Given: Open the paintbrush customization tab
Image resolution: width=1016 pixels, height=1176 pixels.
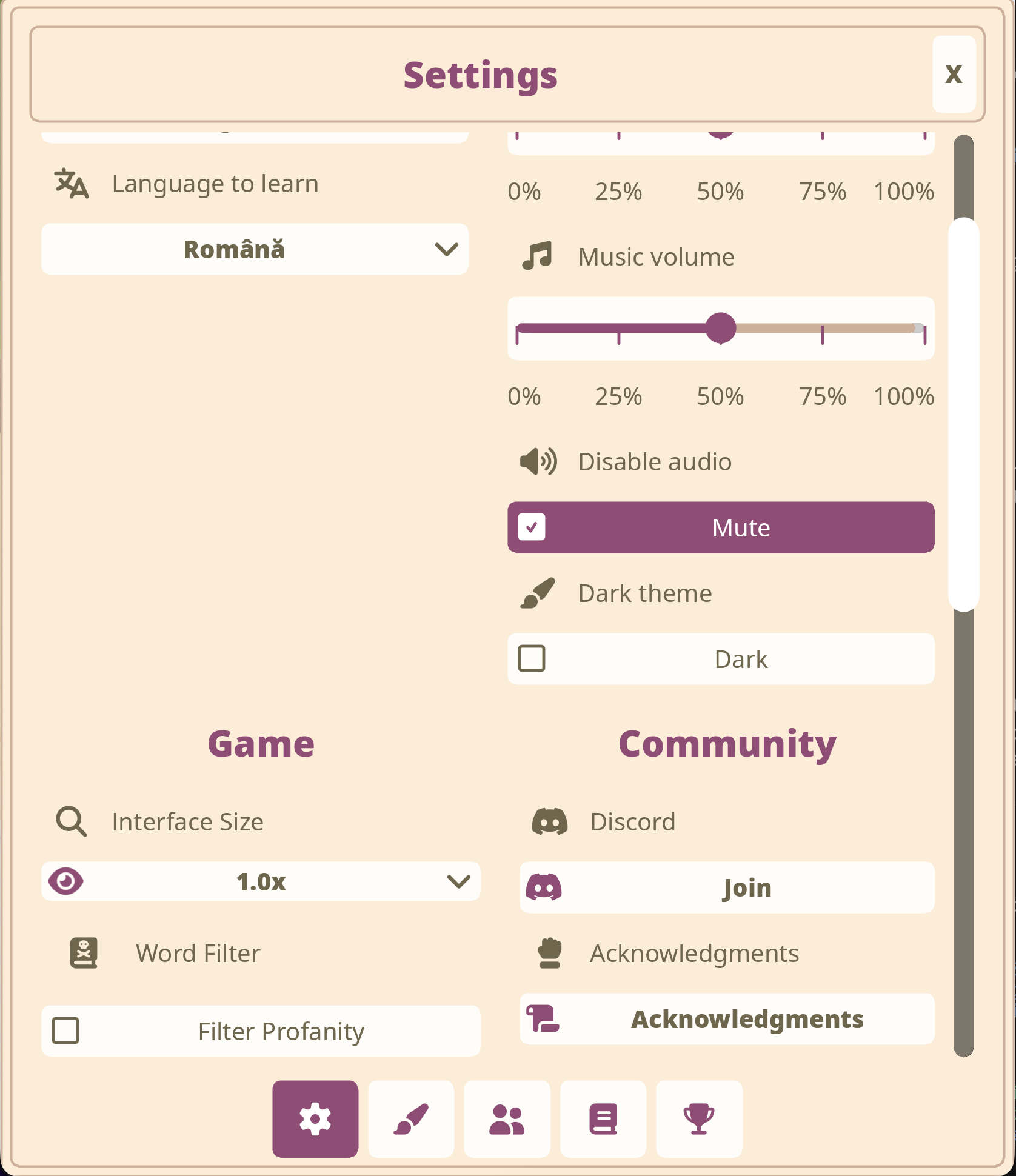Looking at the screenshot, I should (411, 1119).
